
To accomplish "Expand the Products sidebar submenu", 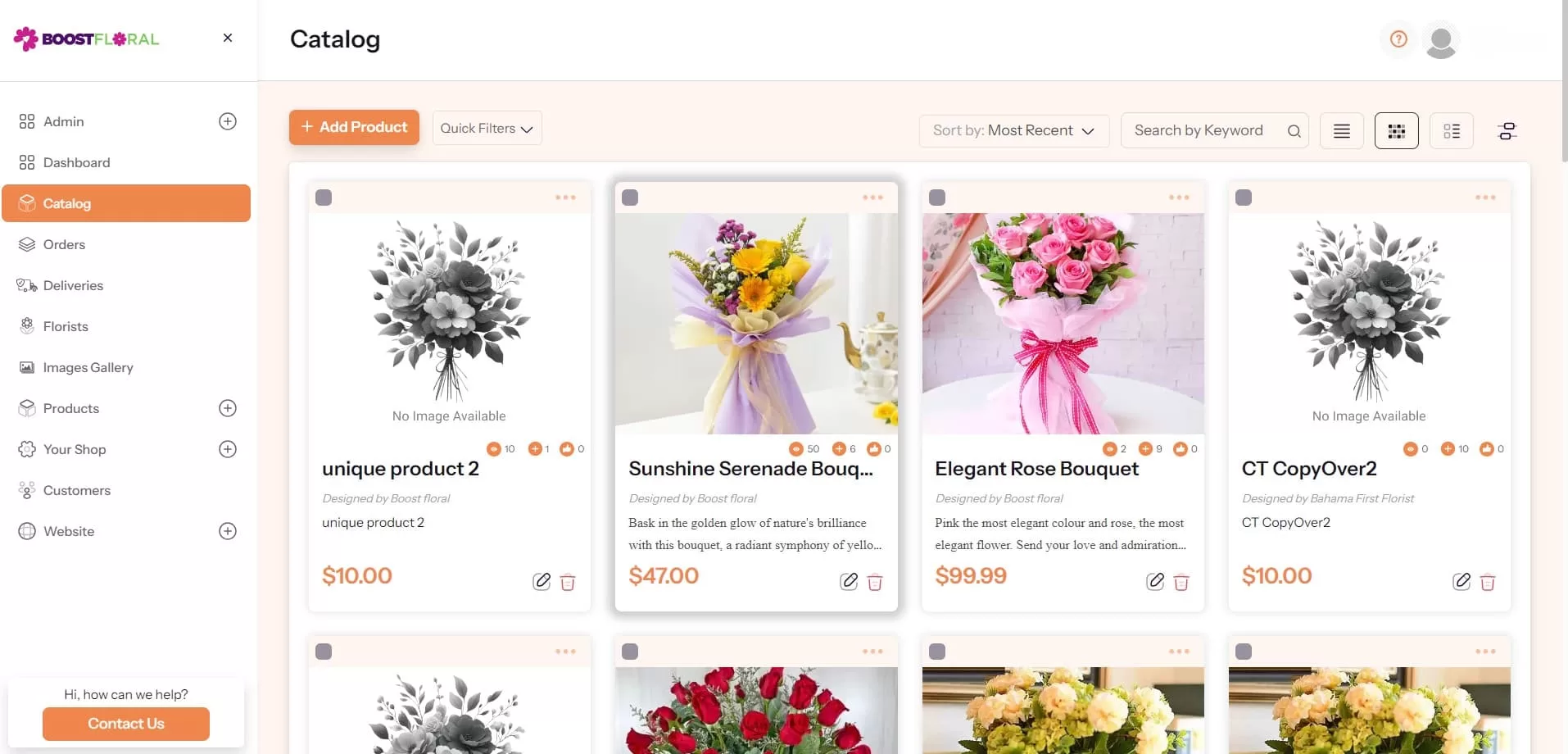I will tap(228, 408).
